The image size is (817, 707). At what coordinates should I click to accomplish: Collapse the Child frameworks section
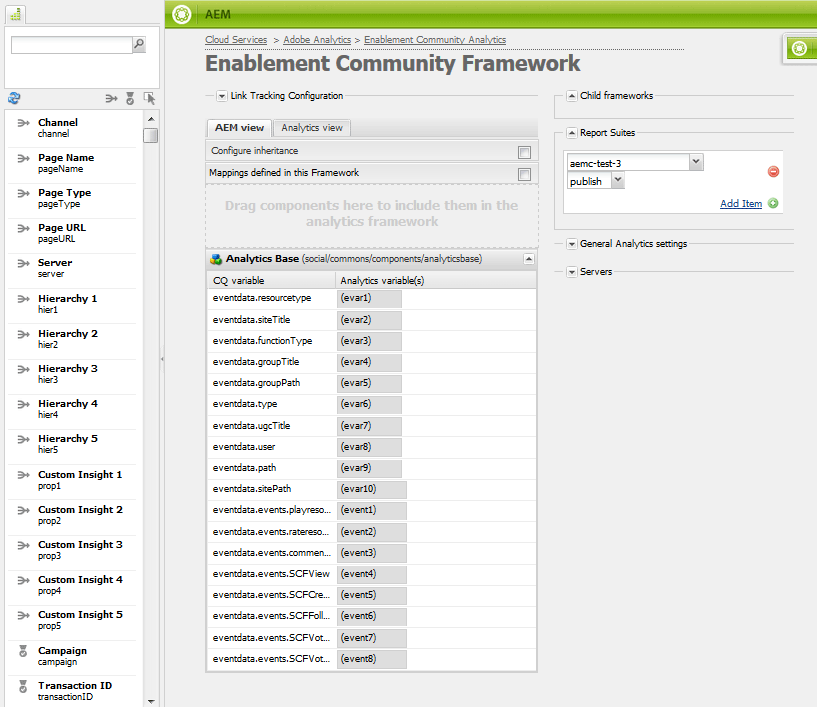572,96
